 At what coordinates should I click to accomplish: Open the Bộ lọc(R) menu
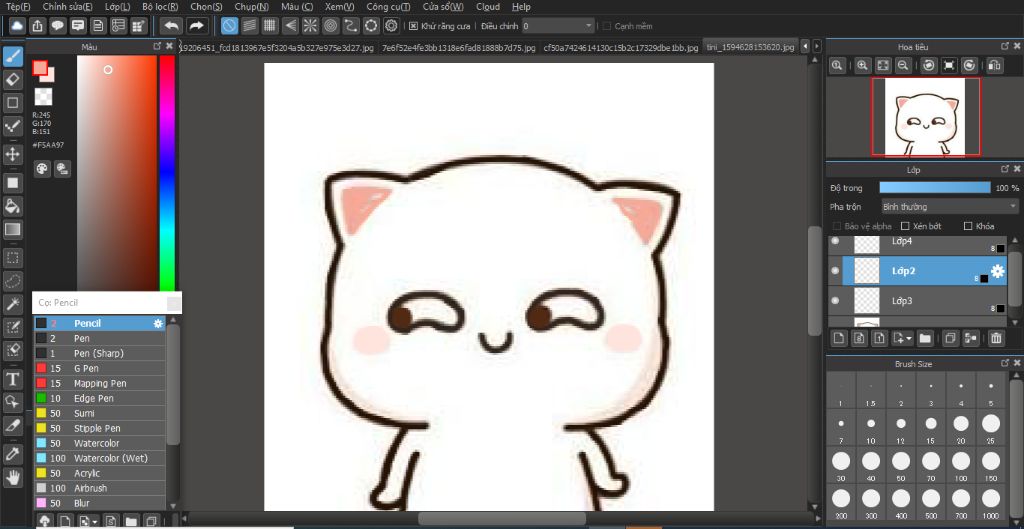[x=160, y=7]
